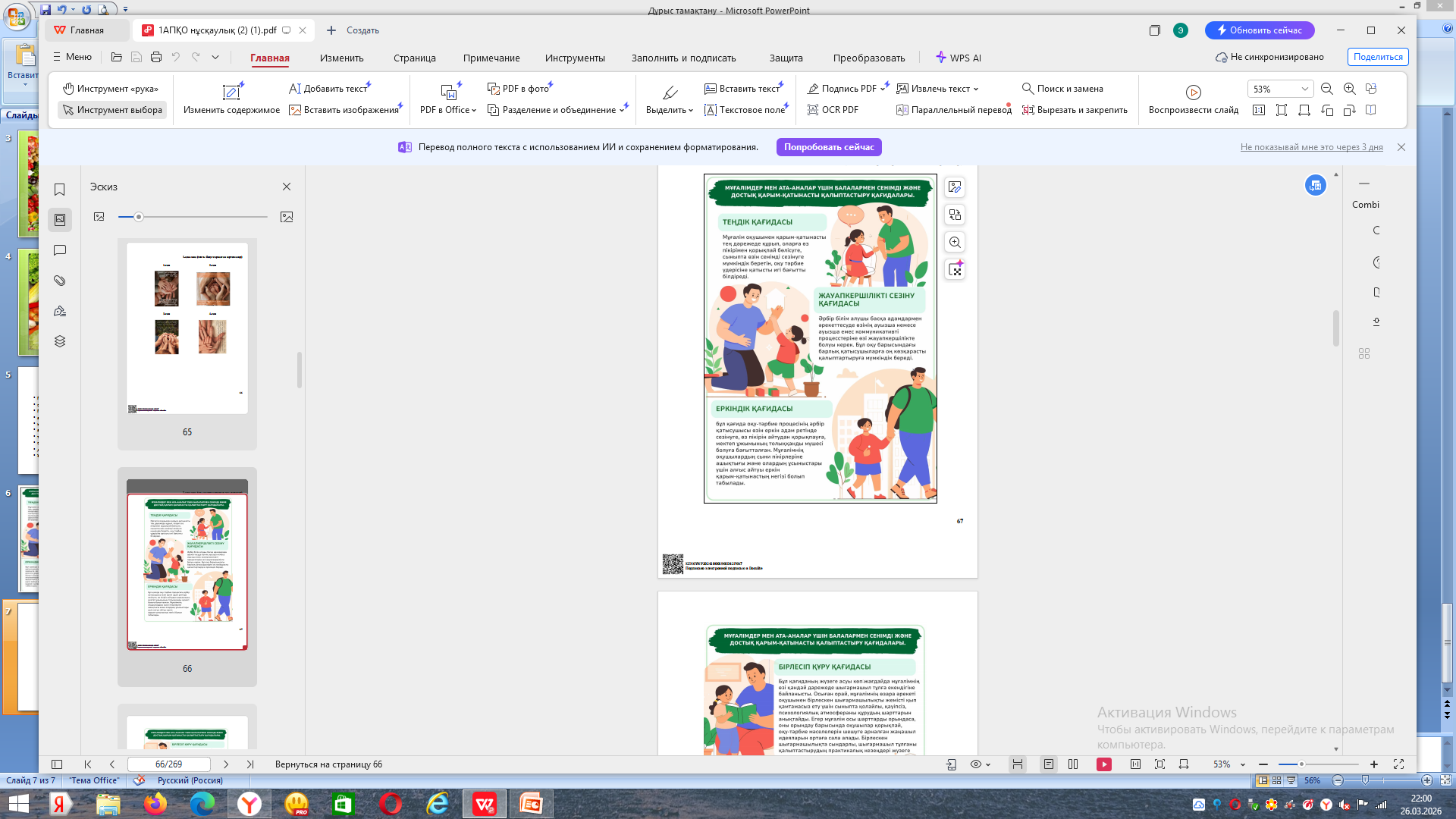Open the Выделить highlight dropdown
Image resolution: width=1456 pixels, height=819 pixels.
(x=670, y=110)
